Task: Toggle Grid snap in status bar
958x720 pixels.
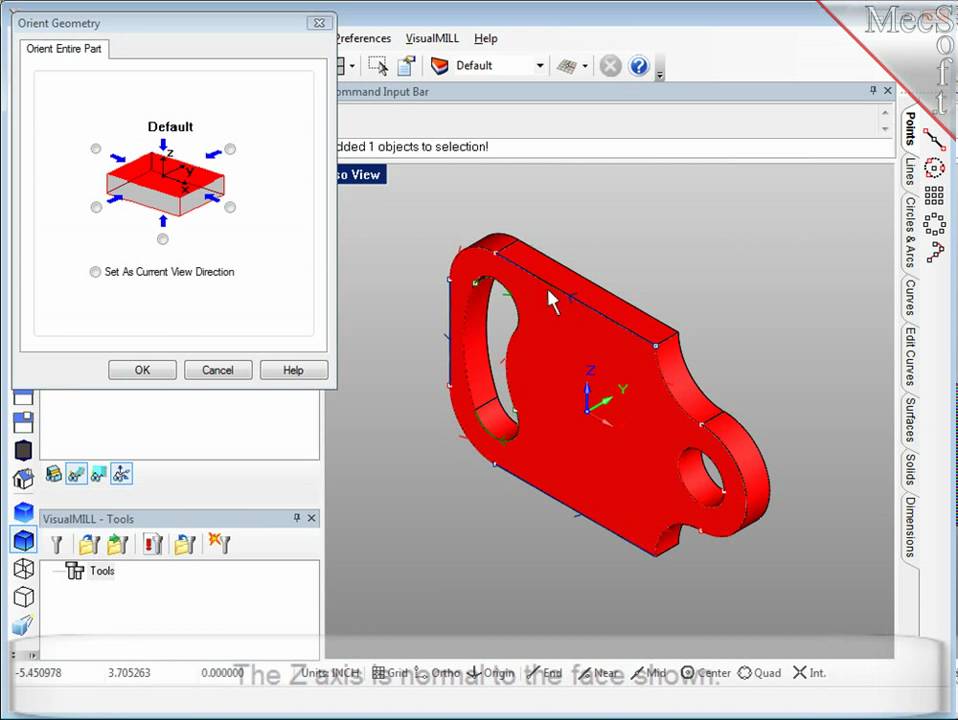Action: click(x=390, y=673)
